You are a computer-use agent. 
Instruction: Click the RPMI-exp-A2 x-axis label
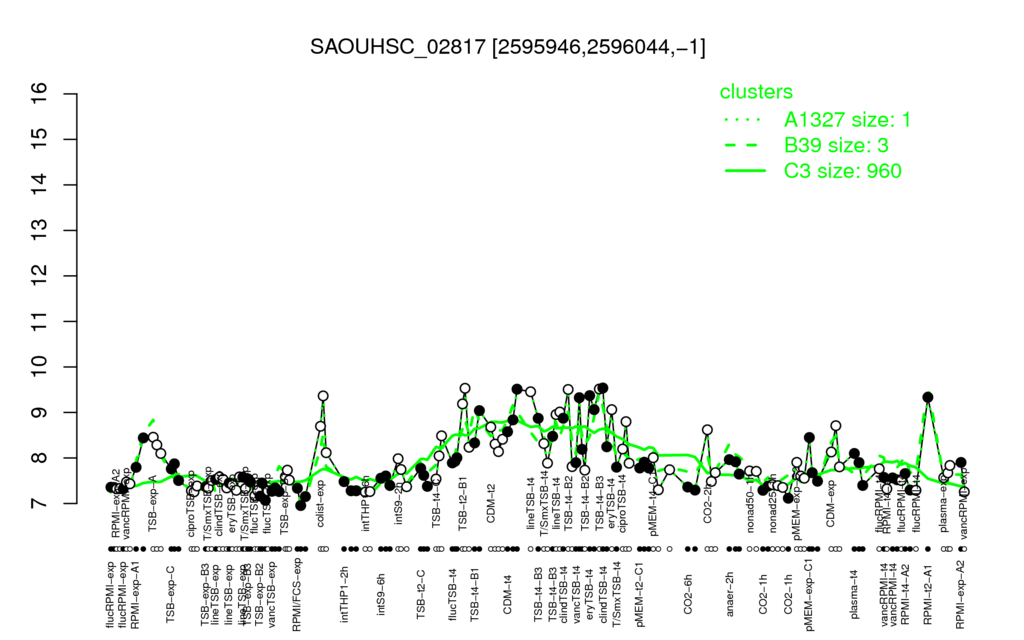[959, 594]
